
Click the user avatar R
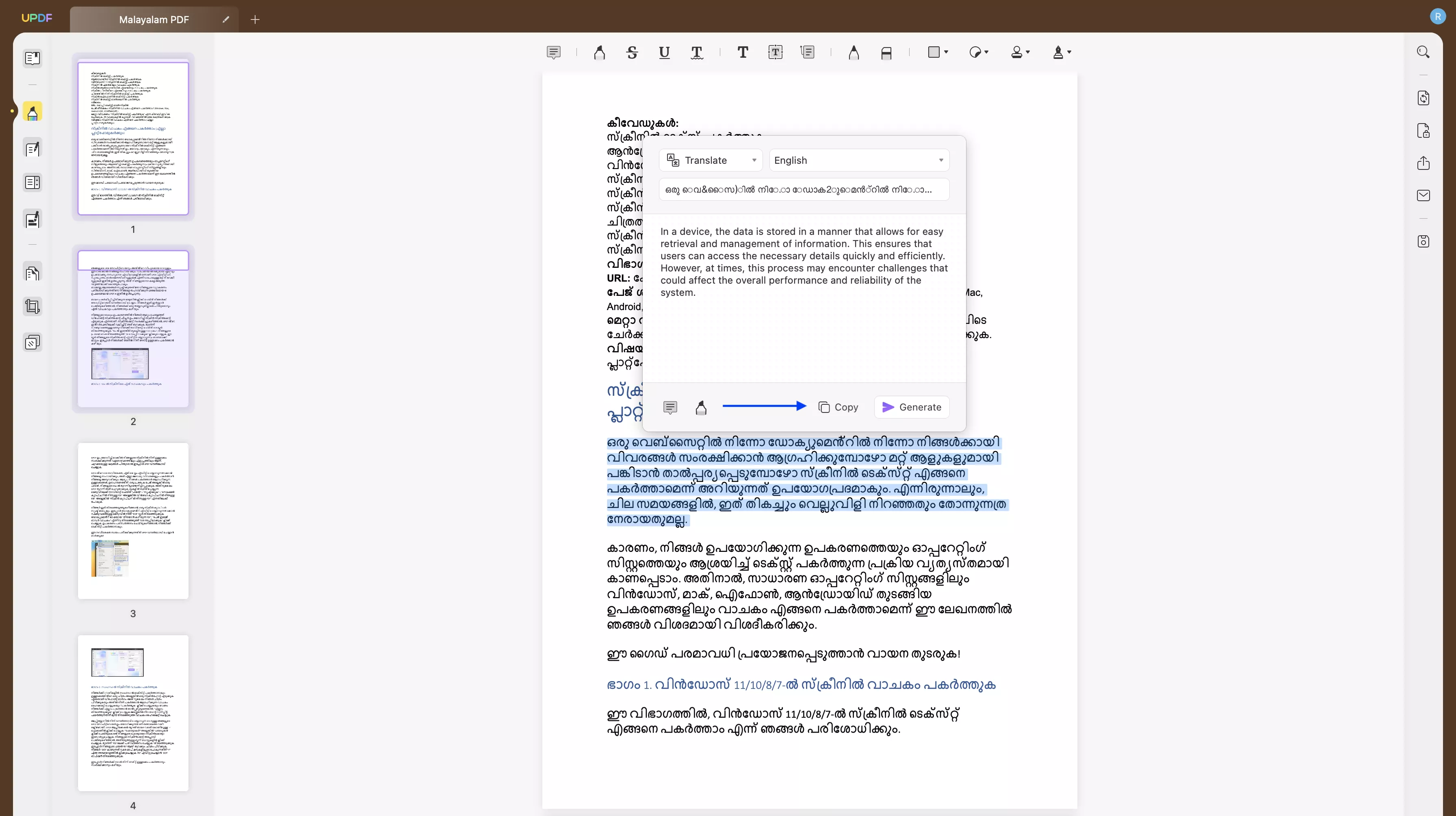pyautogui.click(x=1437, y=16)
